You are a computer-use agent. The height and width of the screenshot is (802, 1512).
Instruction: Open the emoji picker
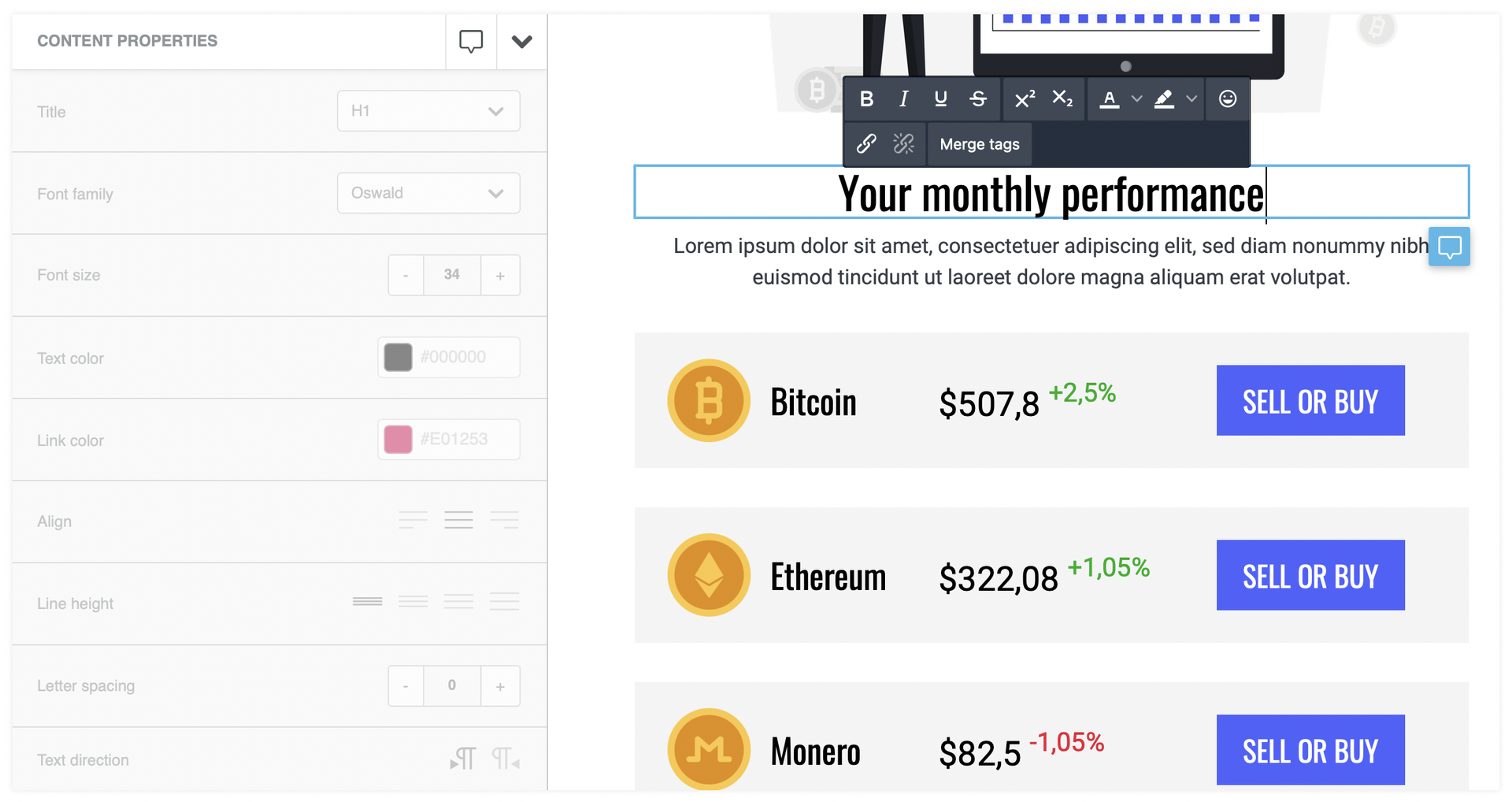[x=1227, y=99]
